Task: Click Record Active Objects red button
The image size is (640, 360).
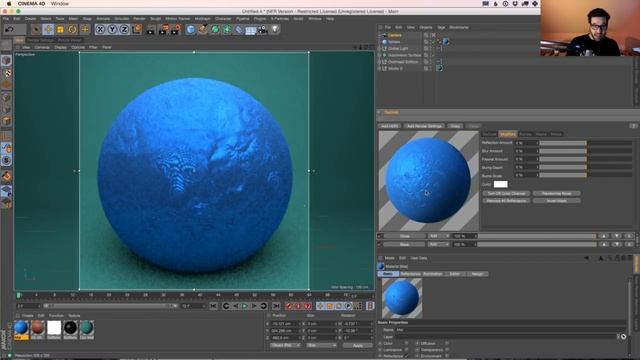Action: pos(289,306)
